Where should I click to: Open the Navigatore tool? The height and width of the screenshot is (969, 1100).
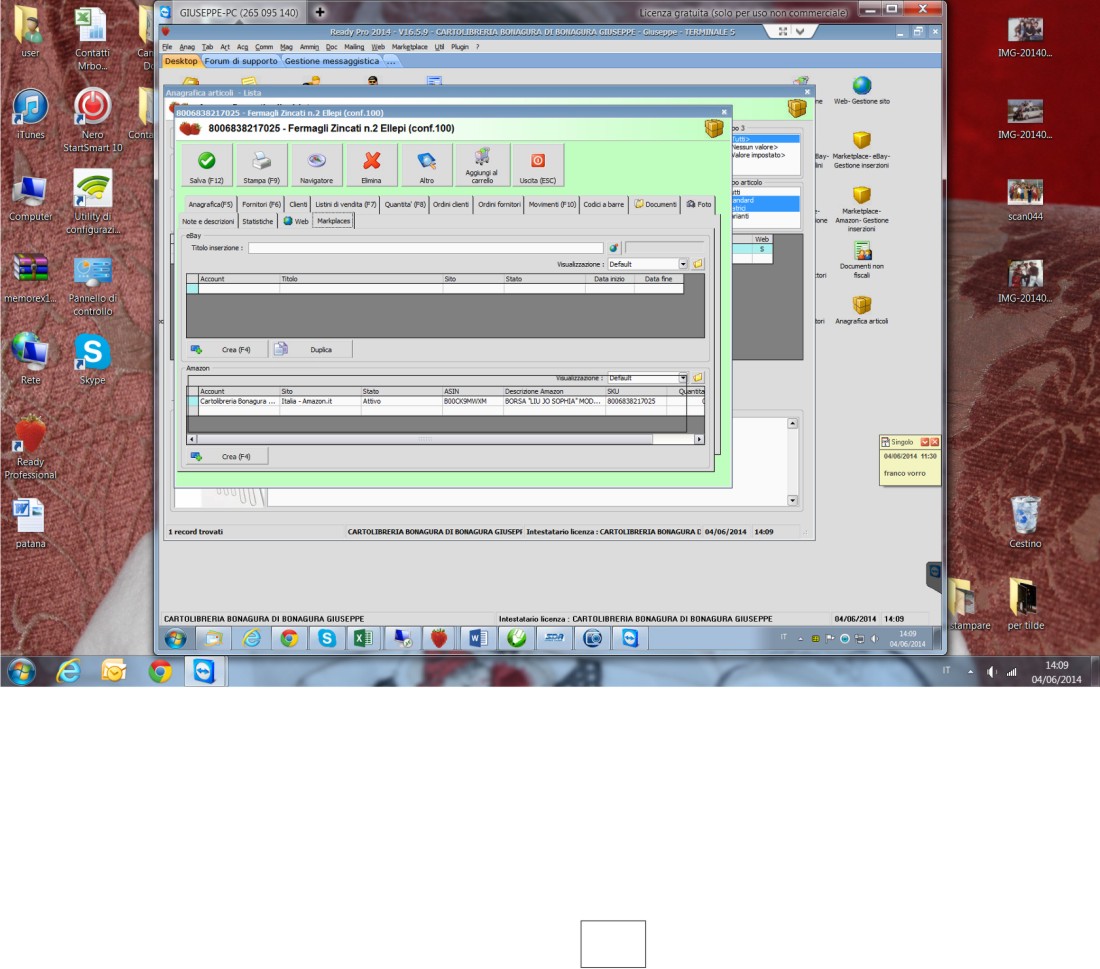coord(316,166)
